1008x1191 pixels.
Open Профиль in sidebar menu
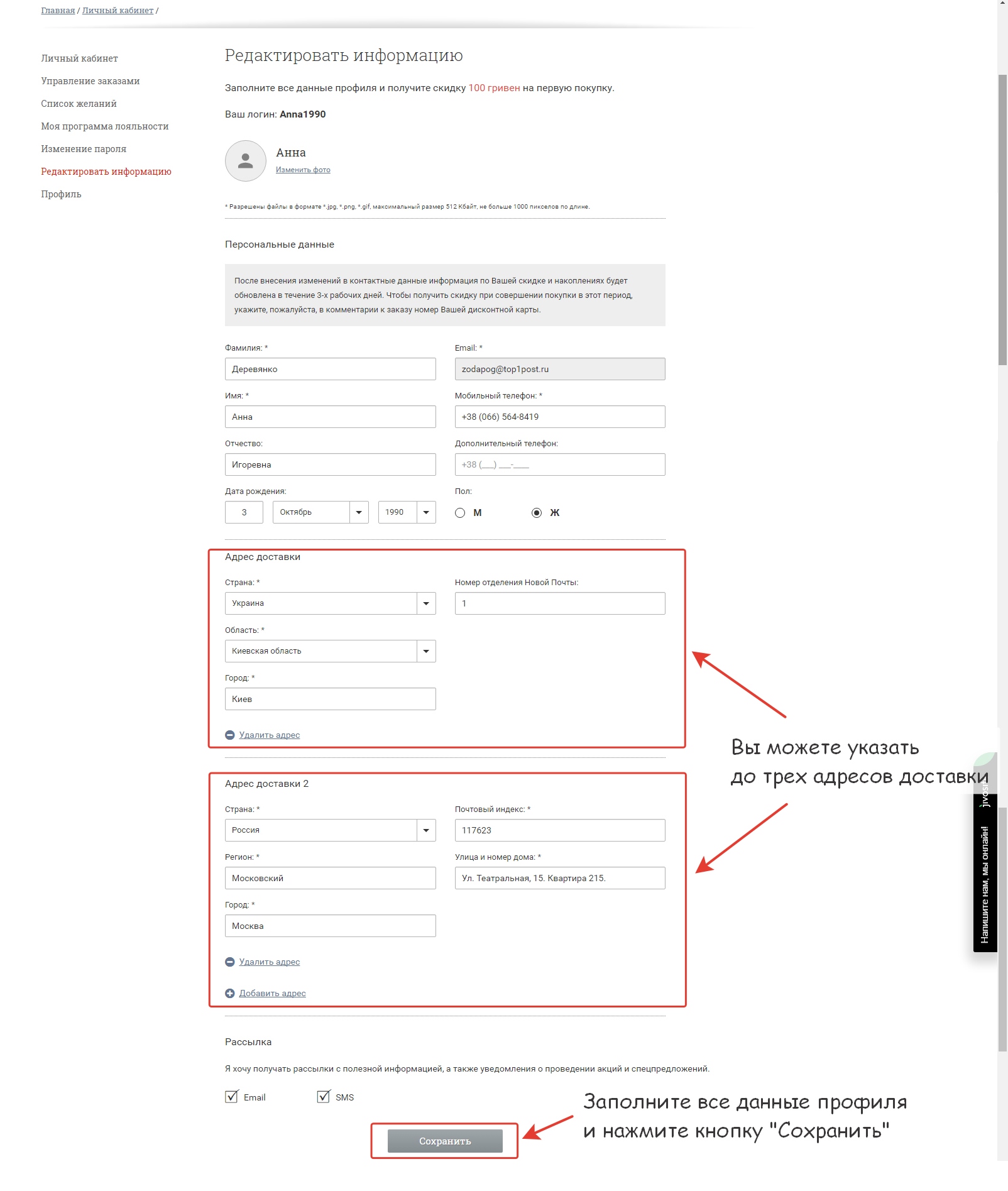click(61, 194)
